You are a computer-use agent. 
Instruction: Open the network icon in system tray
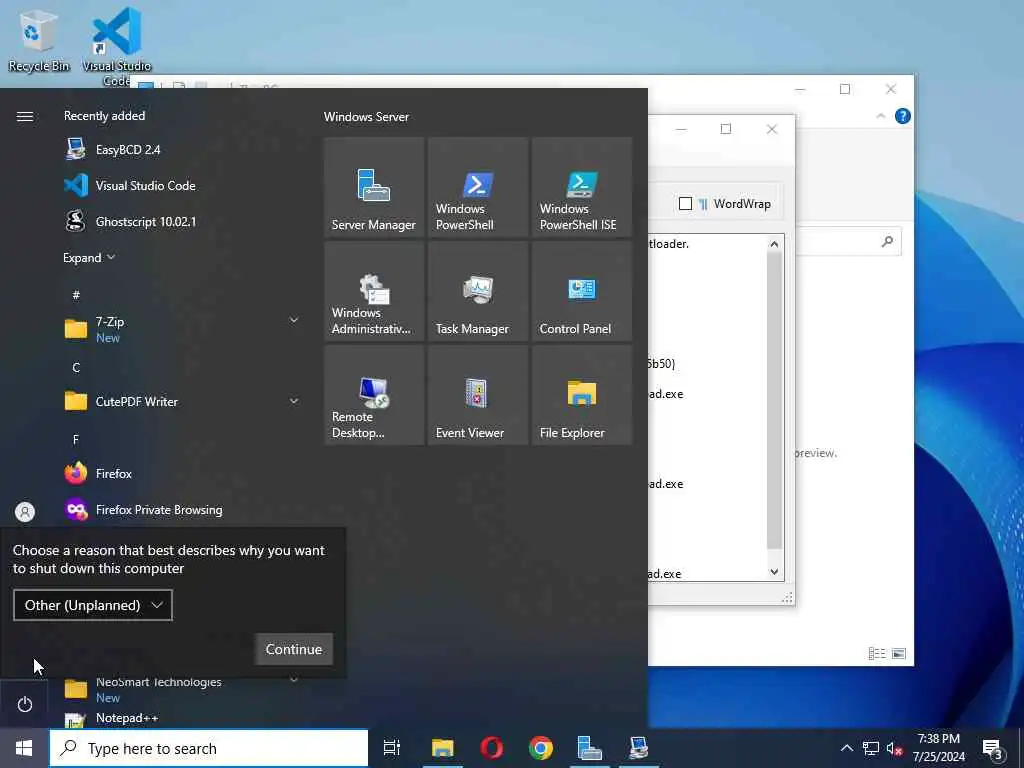click(x=871, y=748)
